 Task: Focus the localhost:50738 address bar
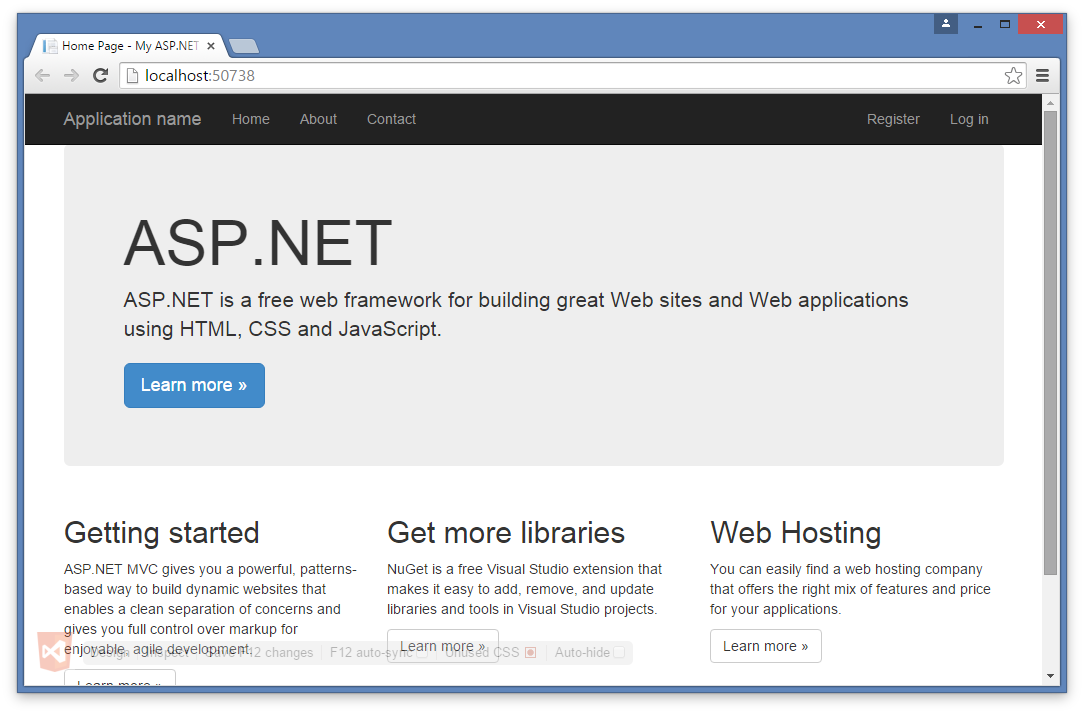pos(574,75)
